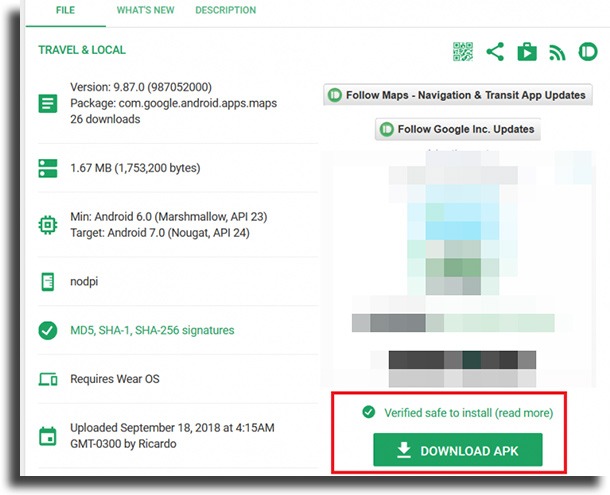Click the nodpi screen icon
Screen dimensions: 610x495
point(48,281)
